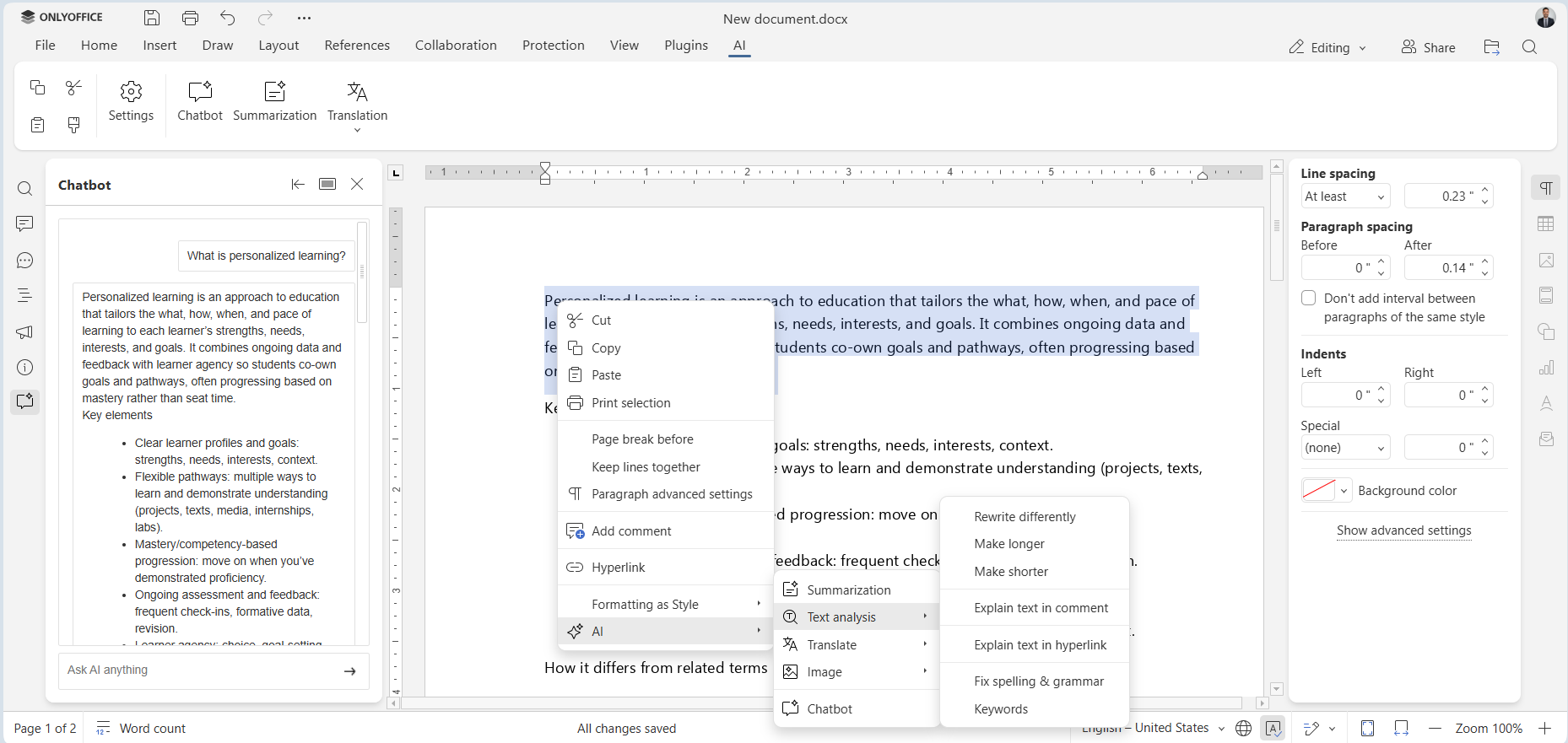
Task: Open Table settings in right sidebar
Action: 1546,223
